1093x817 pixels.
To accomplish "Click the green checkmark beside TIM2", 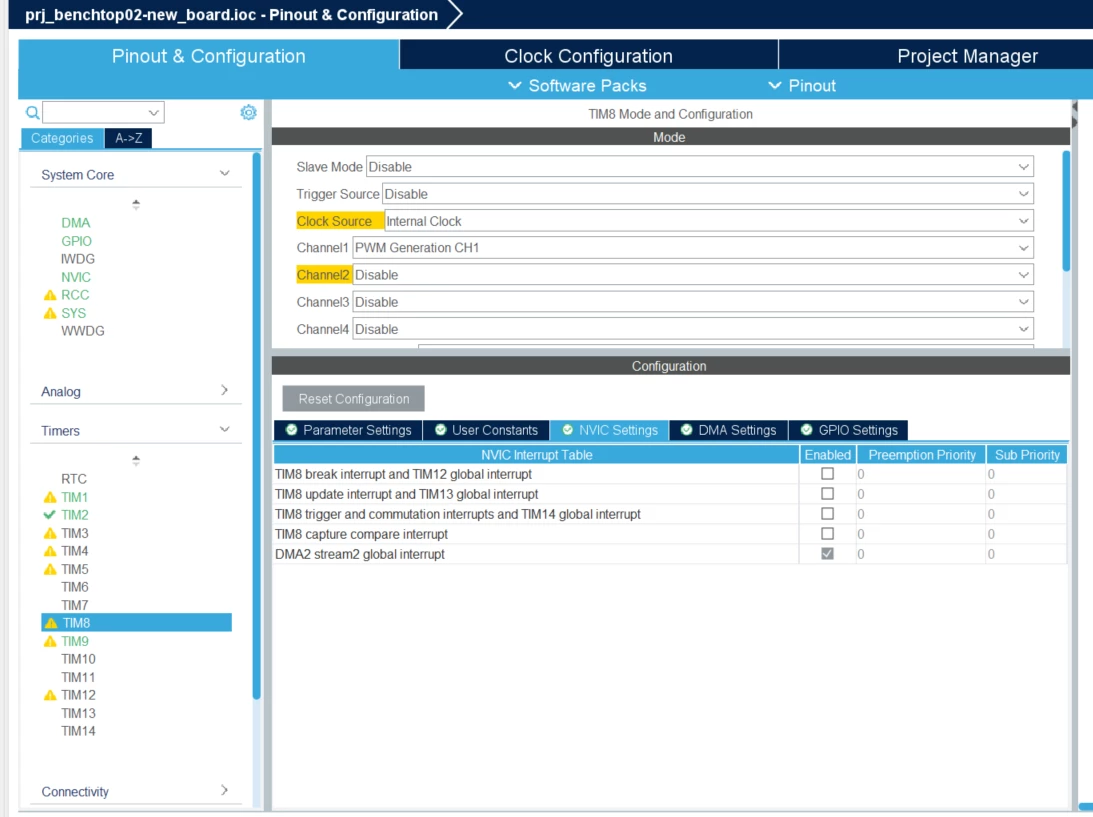I will tap(49, 515).
